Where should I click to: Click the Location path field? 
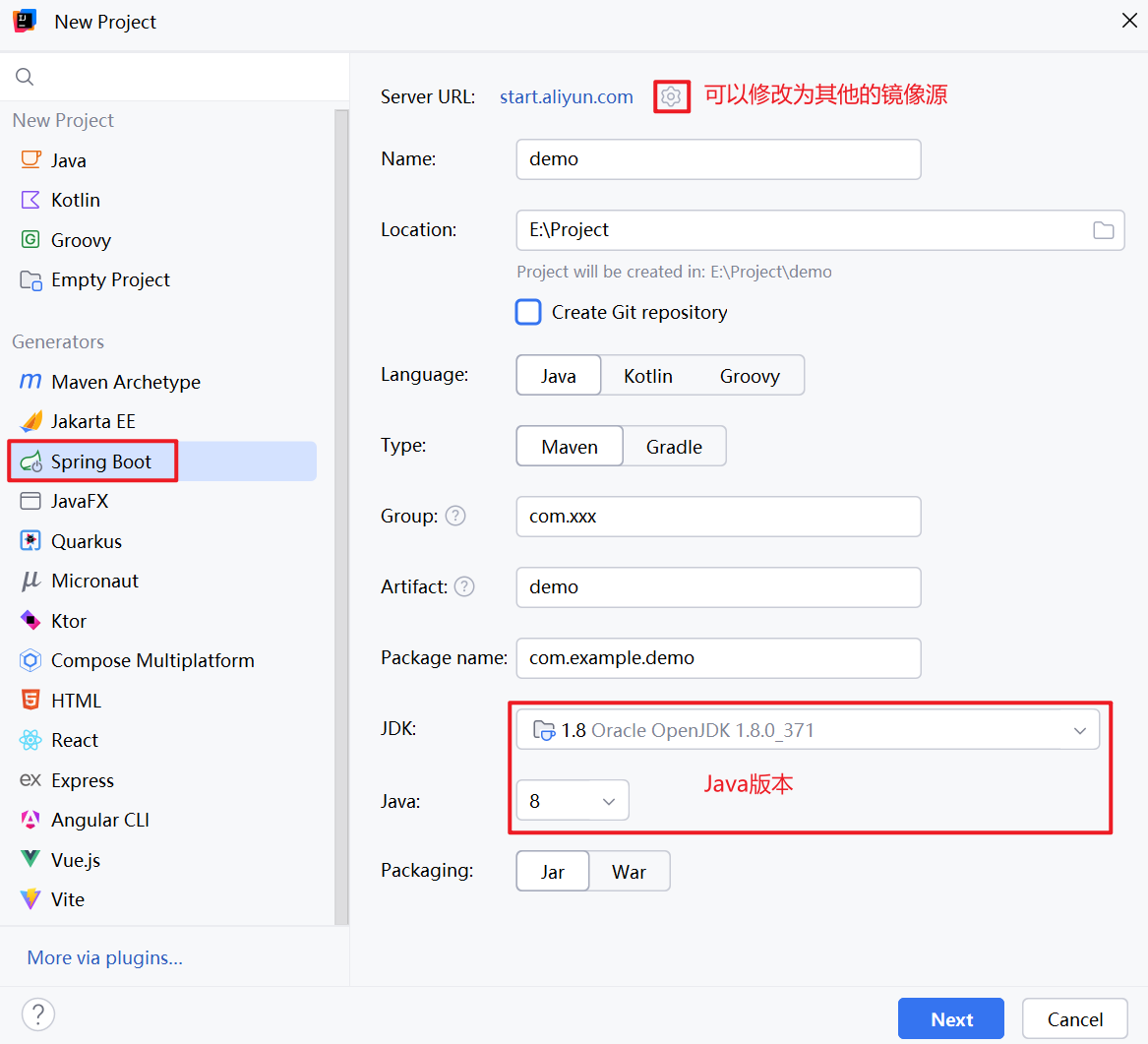[820, 230]
